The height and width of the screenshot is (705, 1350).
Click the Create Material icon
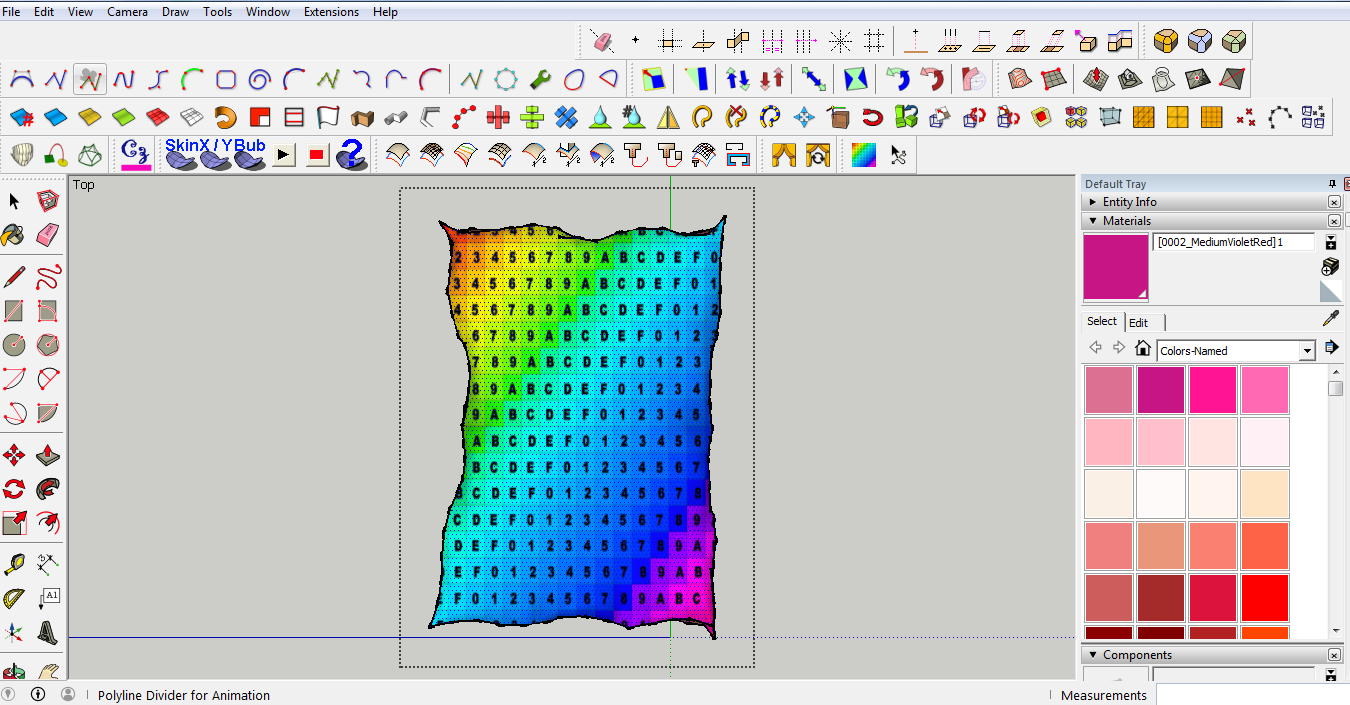pyautogui.click(x=1330, y=266)
